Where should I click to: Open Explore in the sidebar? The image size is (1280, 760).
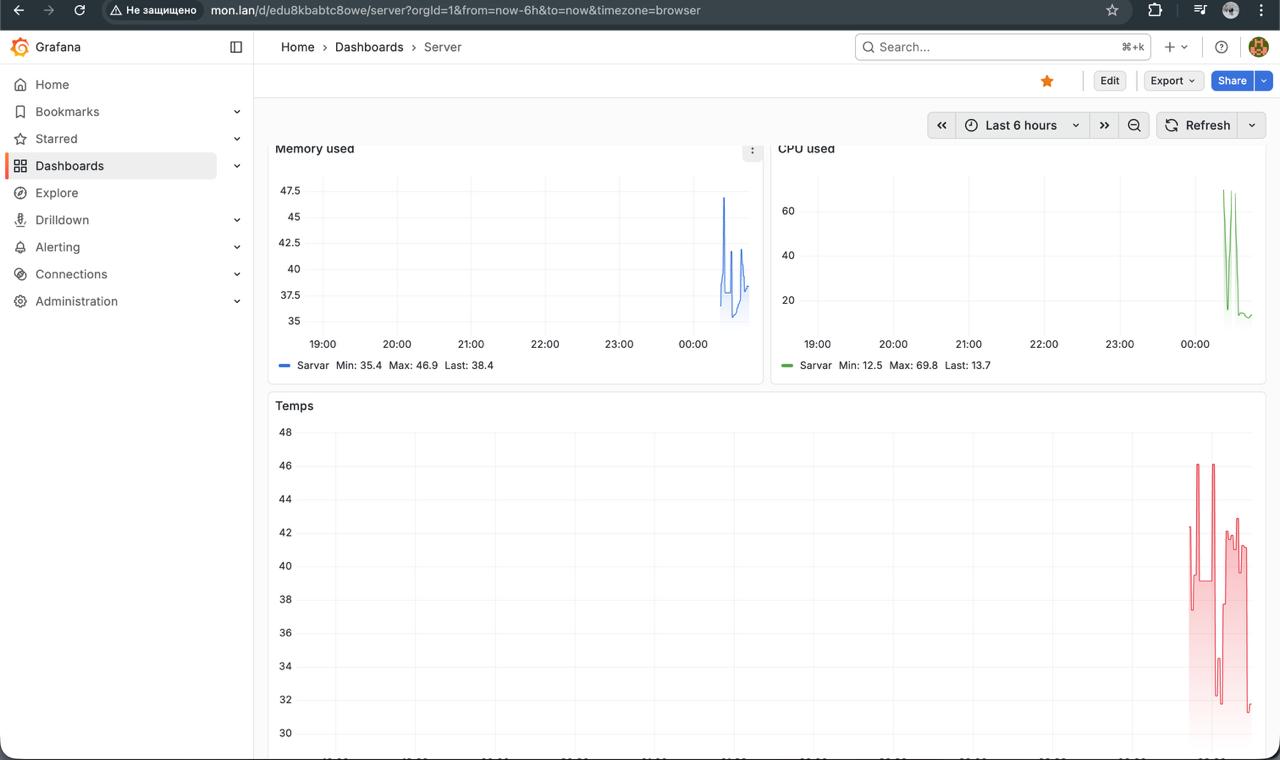[x=56, y=193]
